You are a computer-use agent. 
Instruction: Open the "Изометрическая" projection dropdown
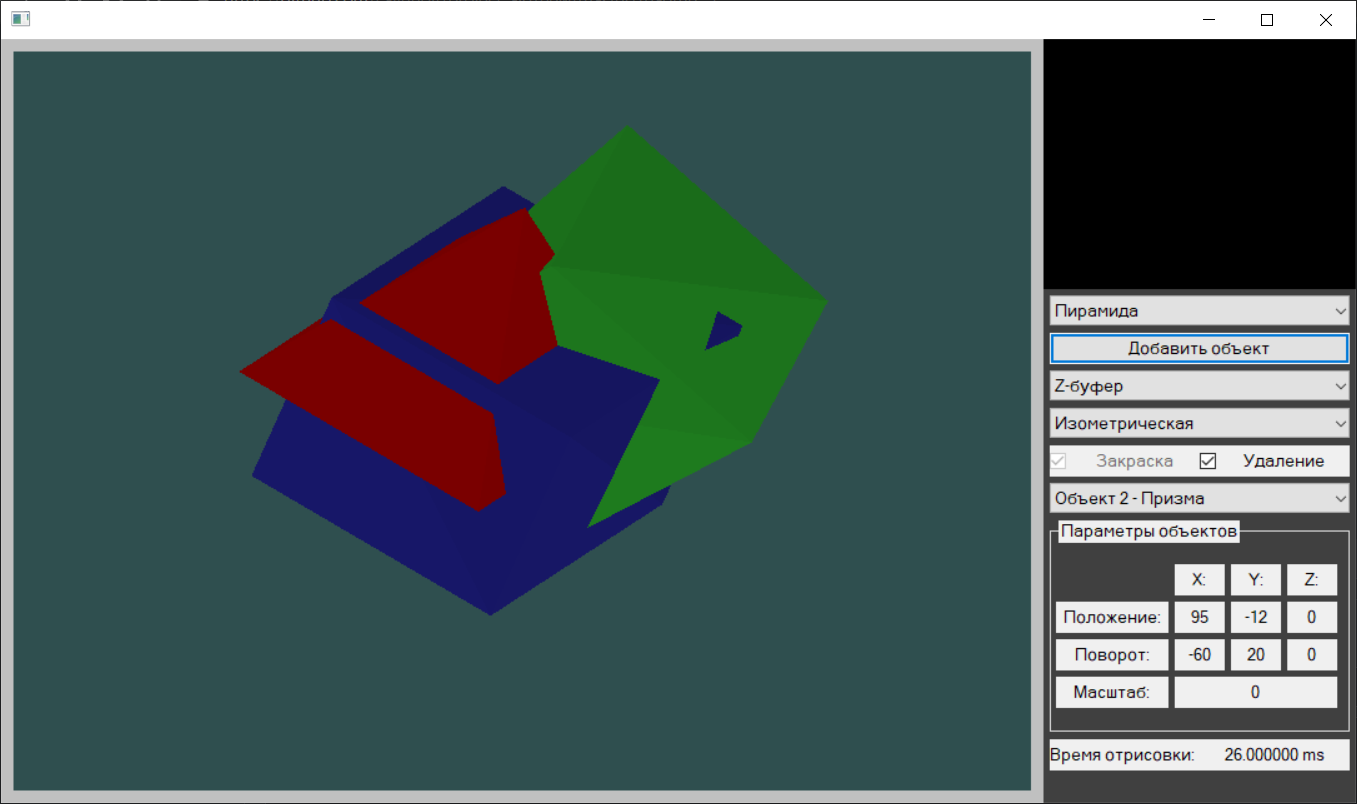(x=1198, y=423)
